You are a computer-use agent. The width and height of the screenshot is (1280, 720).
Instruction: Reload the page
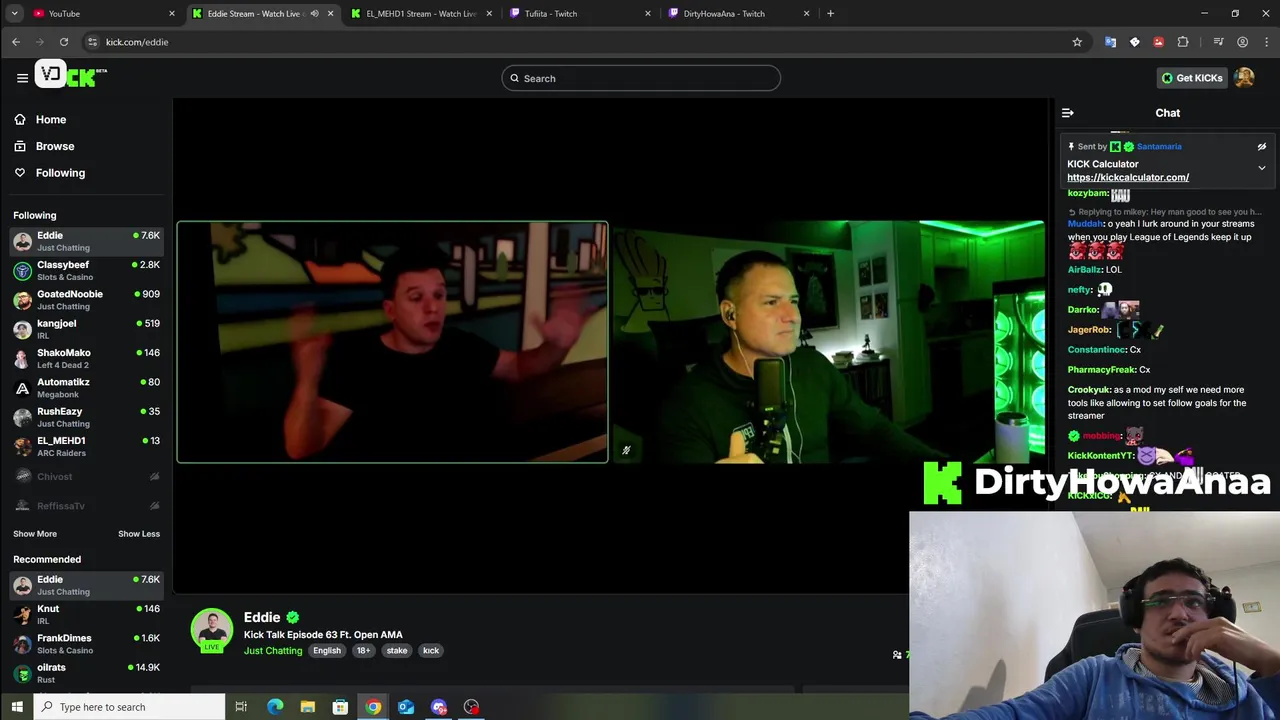pos(64,42)
